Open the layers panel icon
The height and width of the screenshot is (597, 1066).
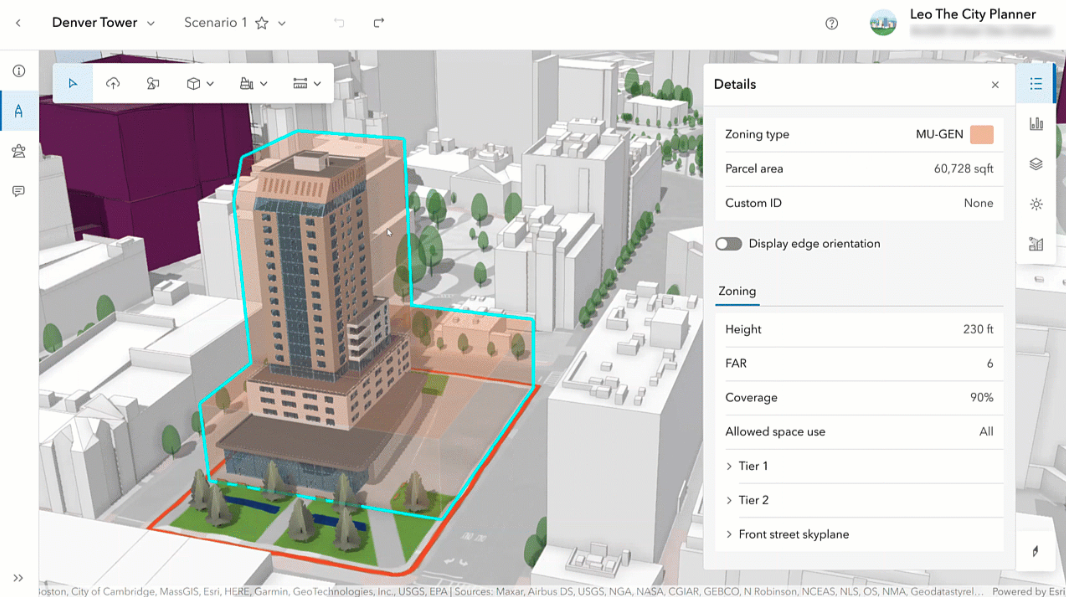pyautogui.click(x=1036, y=164)
